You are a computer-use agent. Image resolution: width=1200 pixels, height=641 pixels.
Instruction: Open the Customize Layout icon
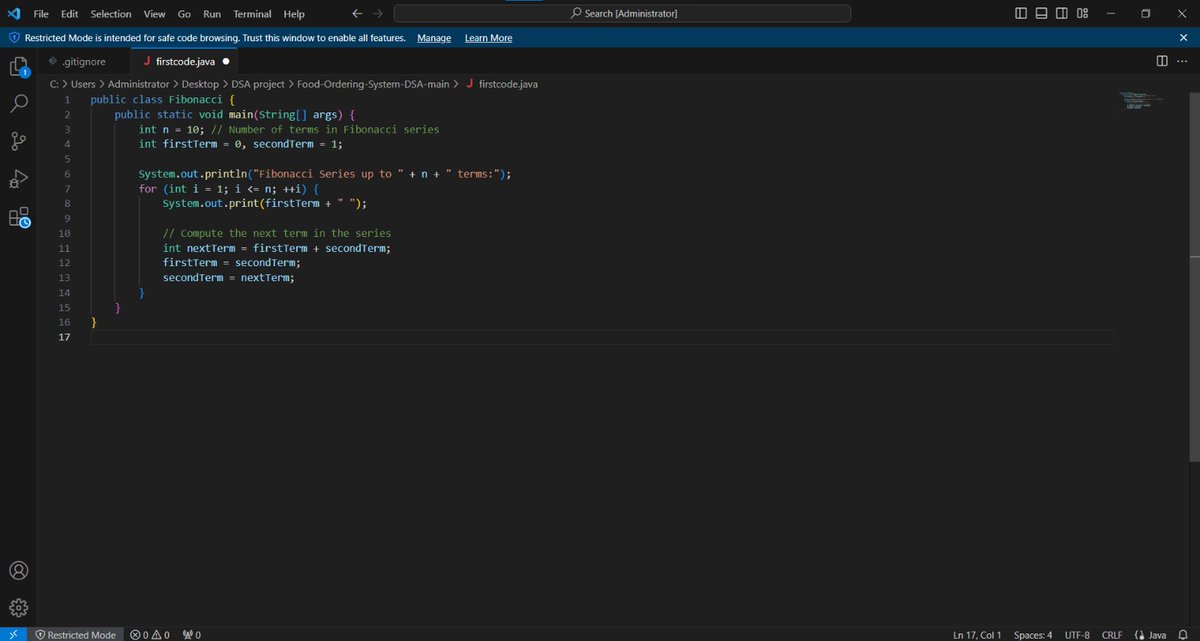click(x=1082, y=13)
